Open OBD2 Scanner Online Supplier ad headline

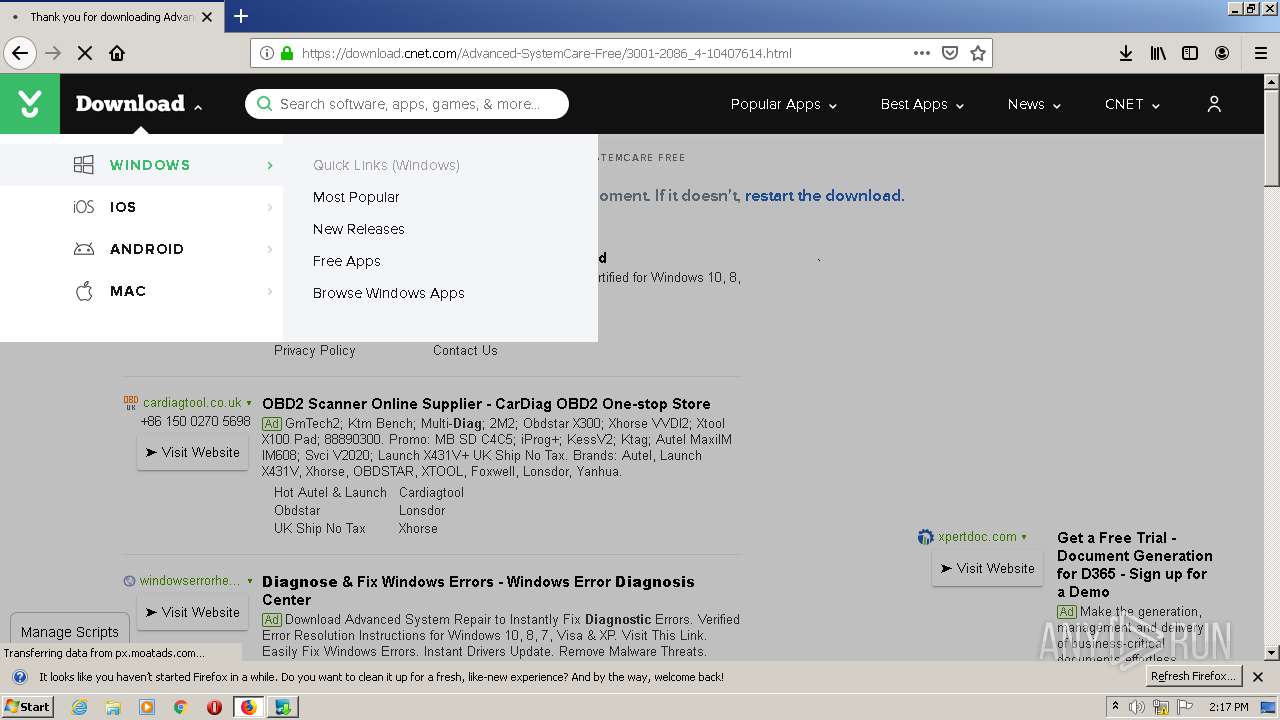(486, 404)
